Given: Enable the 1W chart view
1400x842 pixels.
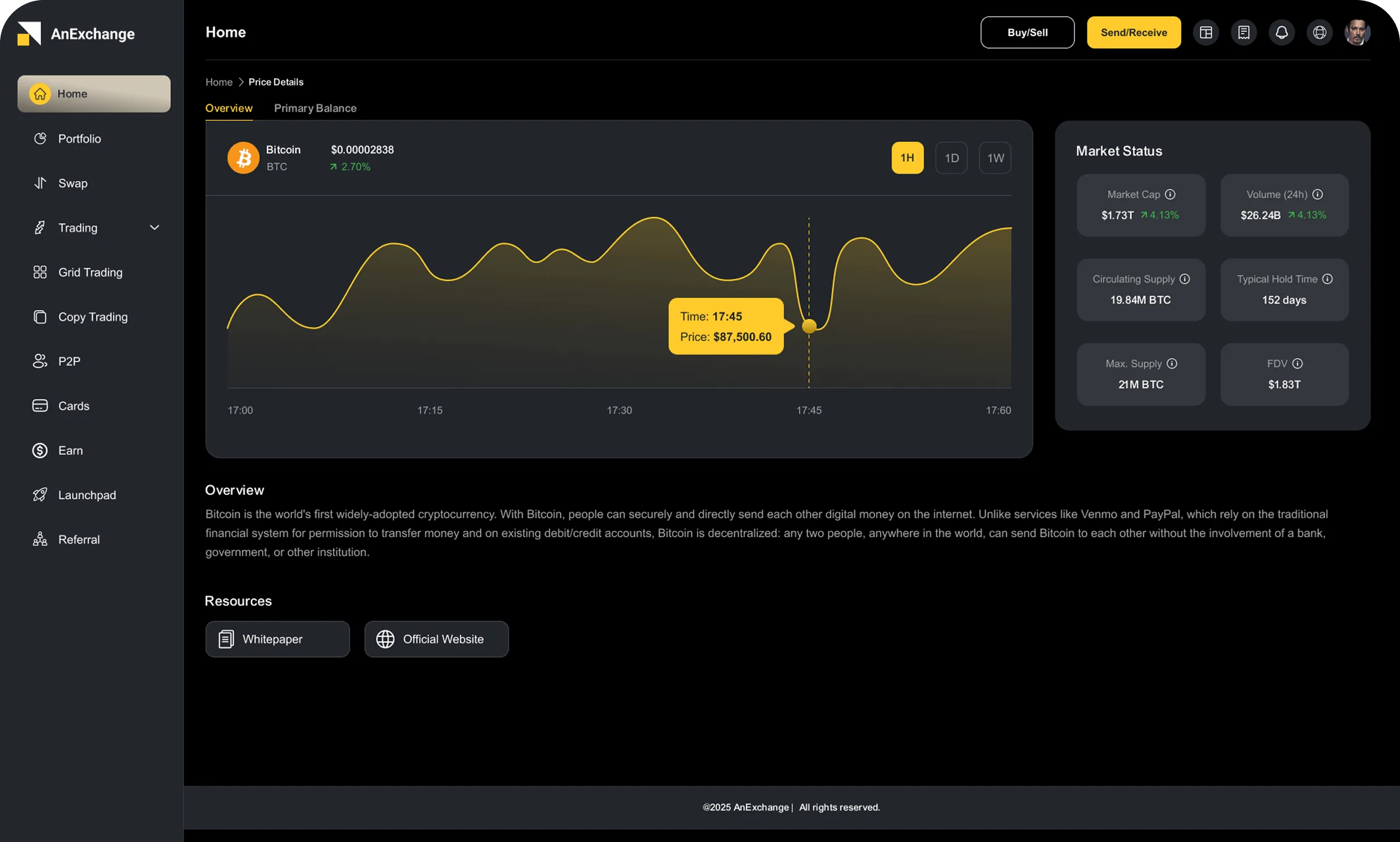Looking at the screenshot, I should [x=995, y=158].
